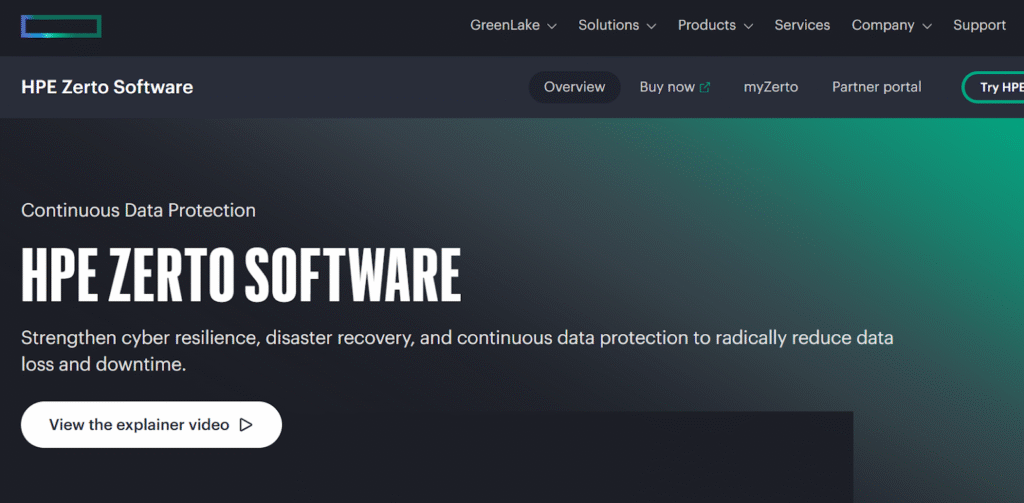Open the Company menu item
The width and height of the screenshot is (1024, 503).
[x=883, y=26]
